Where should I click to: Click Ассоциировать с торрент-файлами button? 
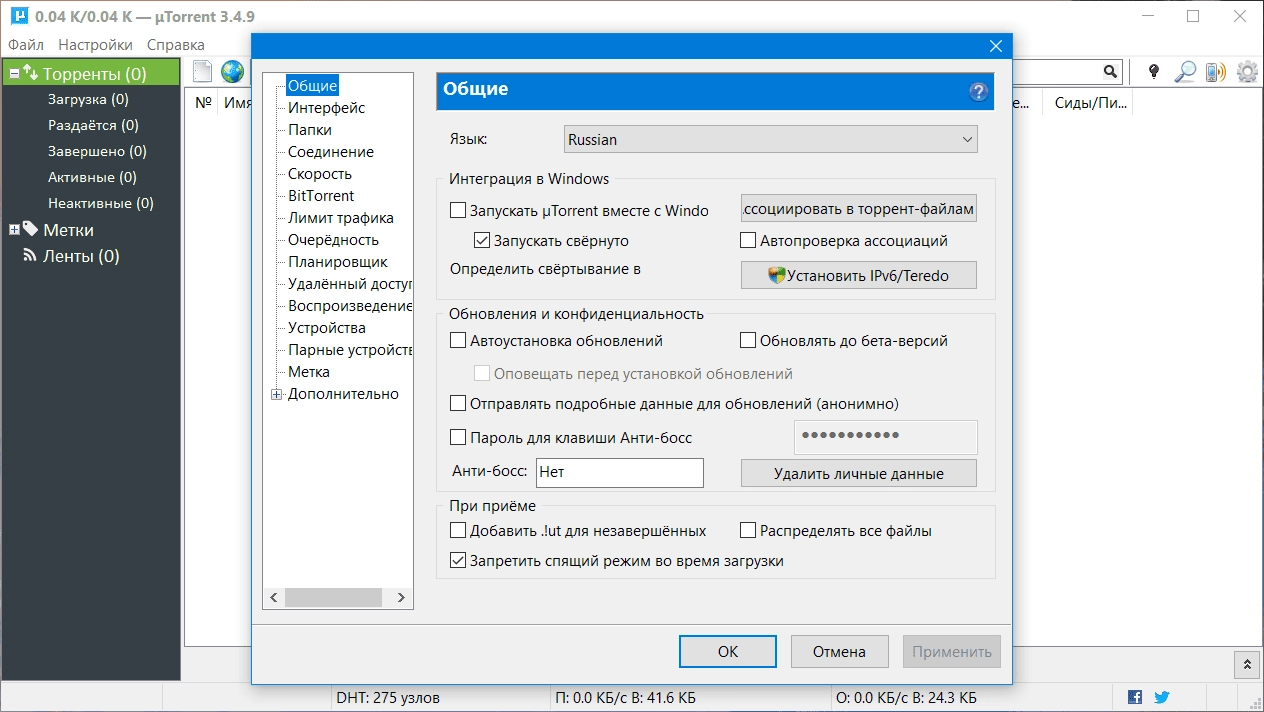point(859,209)
